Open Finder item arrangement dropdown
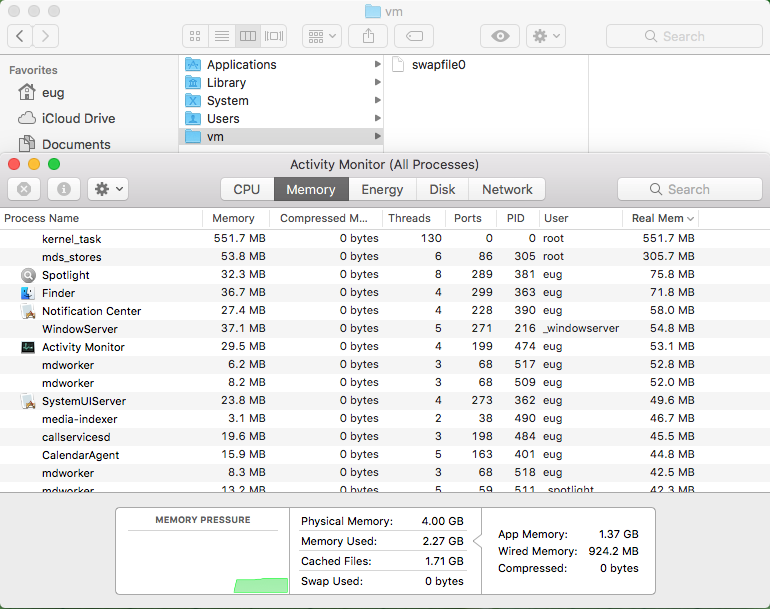The image size is (770, 609). coord(322,36)
